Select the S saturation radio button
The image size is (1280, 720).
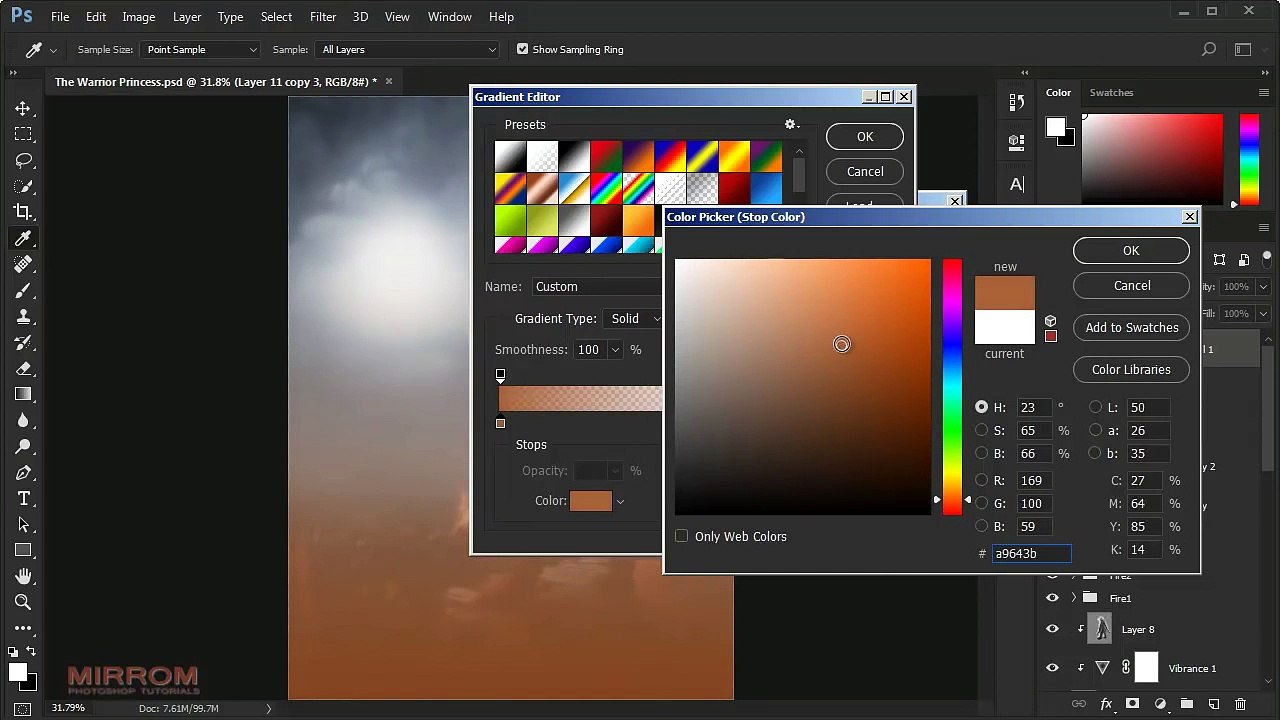[981, 430]
